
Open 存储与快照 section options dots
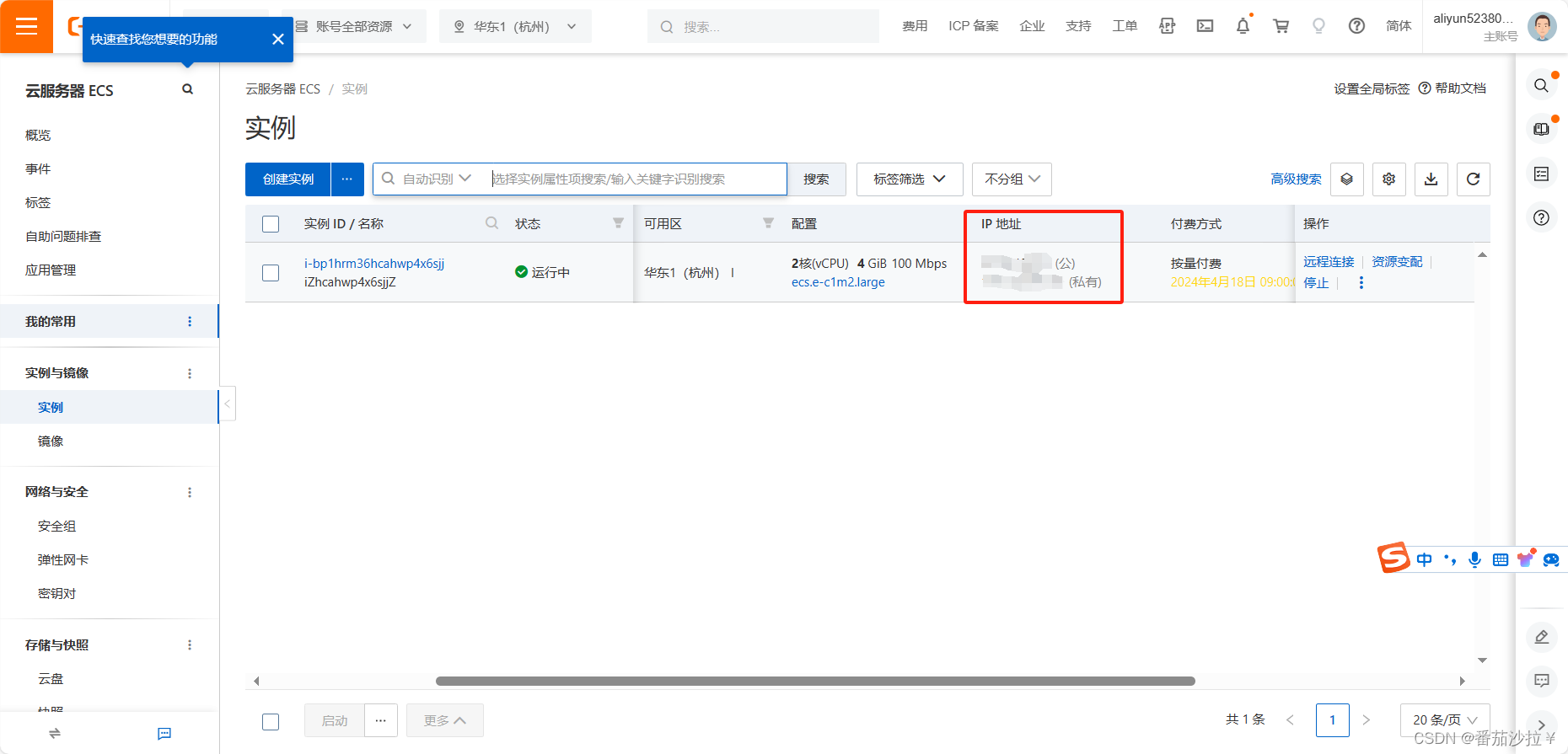(190, 644)
